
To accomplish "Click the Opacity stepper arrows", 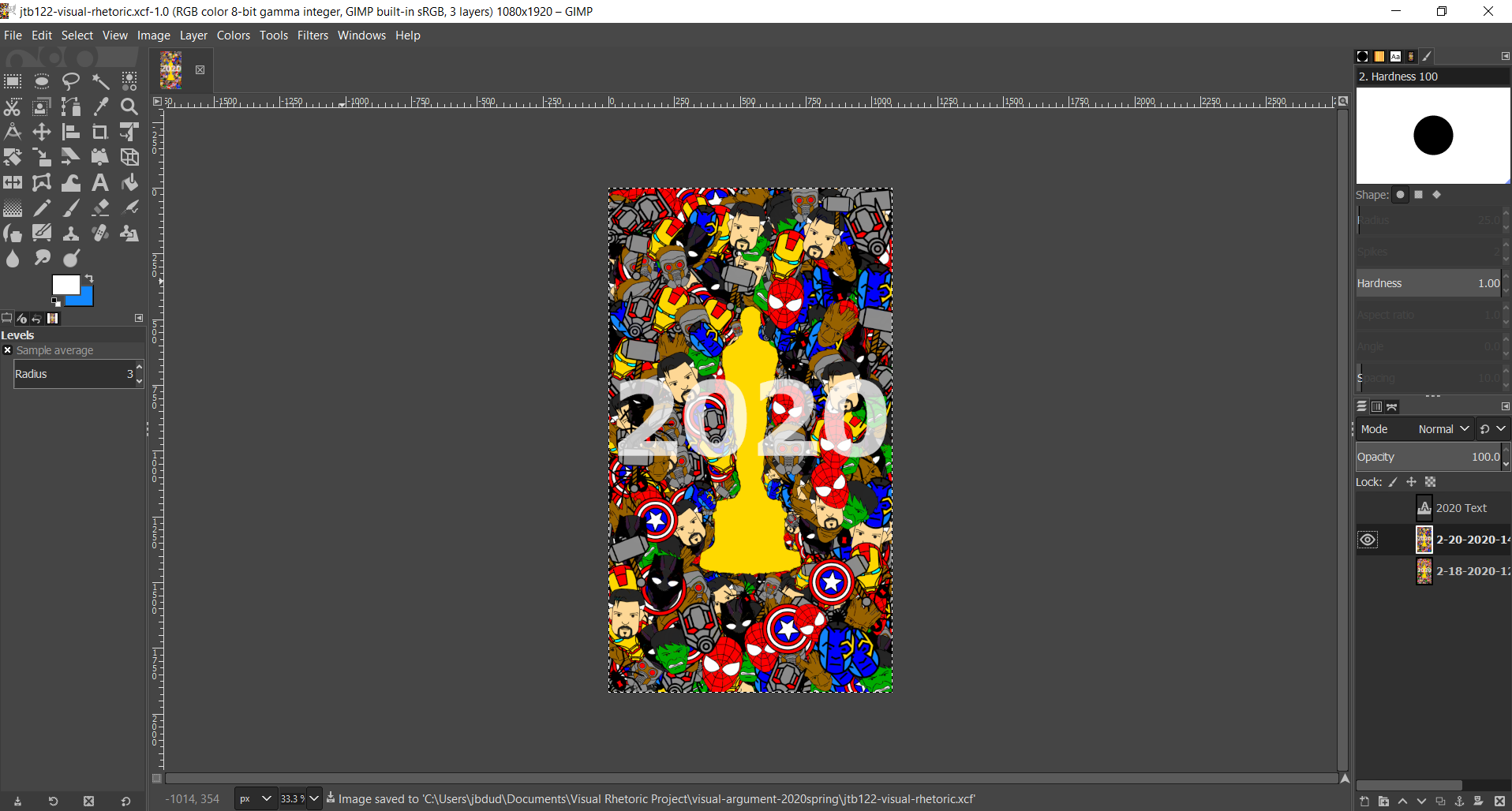I will (1506, 457).
